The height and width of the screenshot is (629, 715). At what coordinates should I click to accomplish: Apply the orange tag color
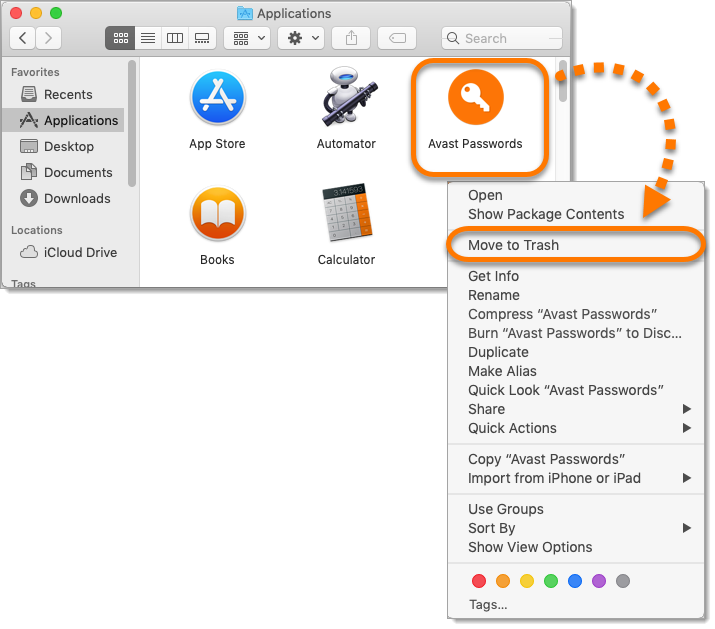click(x=503, y=581)
